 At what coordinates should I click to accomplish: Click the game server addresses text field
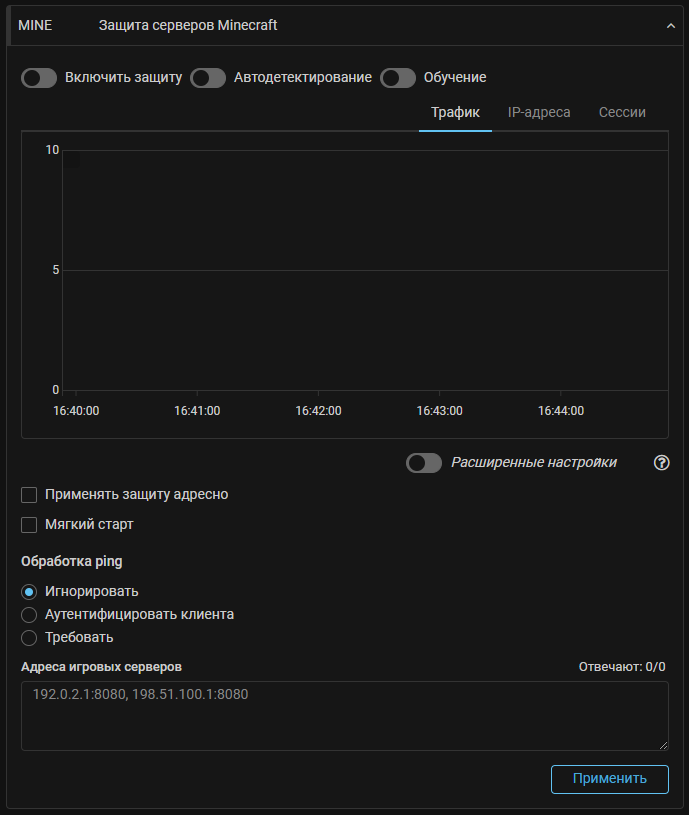pos(344,715)
